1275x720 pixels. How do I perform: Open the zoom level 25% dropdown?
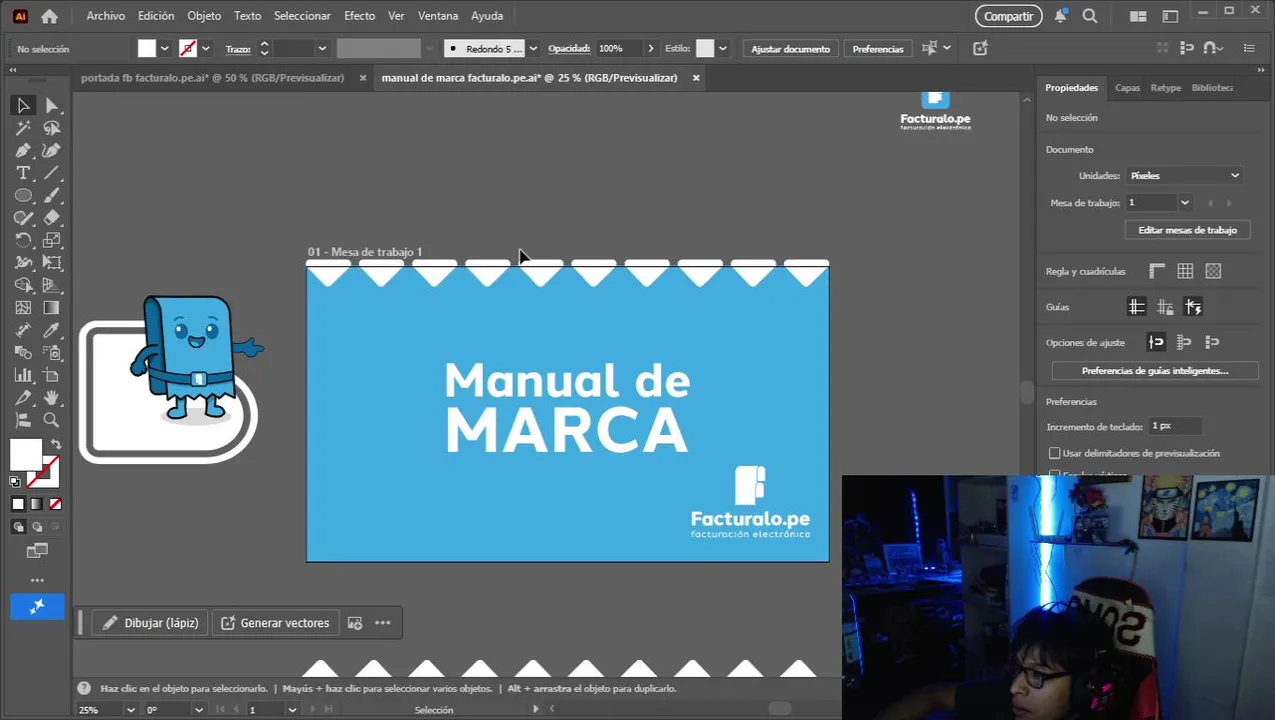point(130,710)
